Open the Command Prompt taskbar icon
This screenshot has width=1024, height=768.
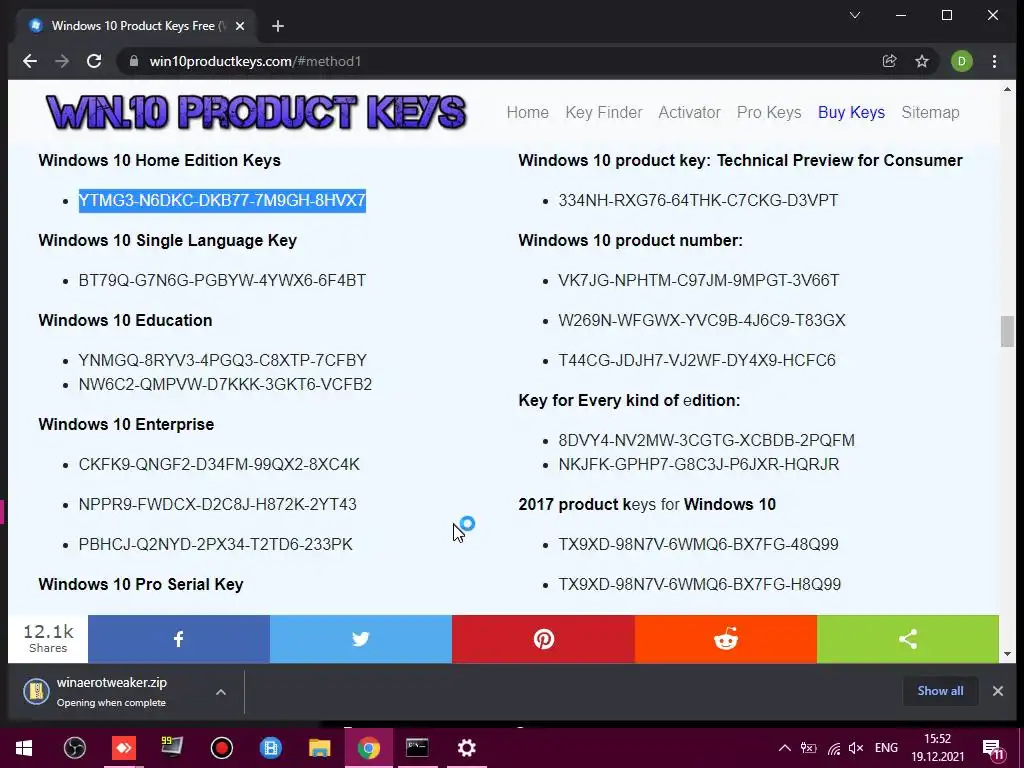click(417, 748)
